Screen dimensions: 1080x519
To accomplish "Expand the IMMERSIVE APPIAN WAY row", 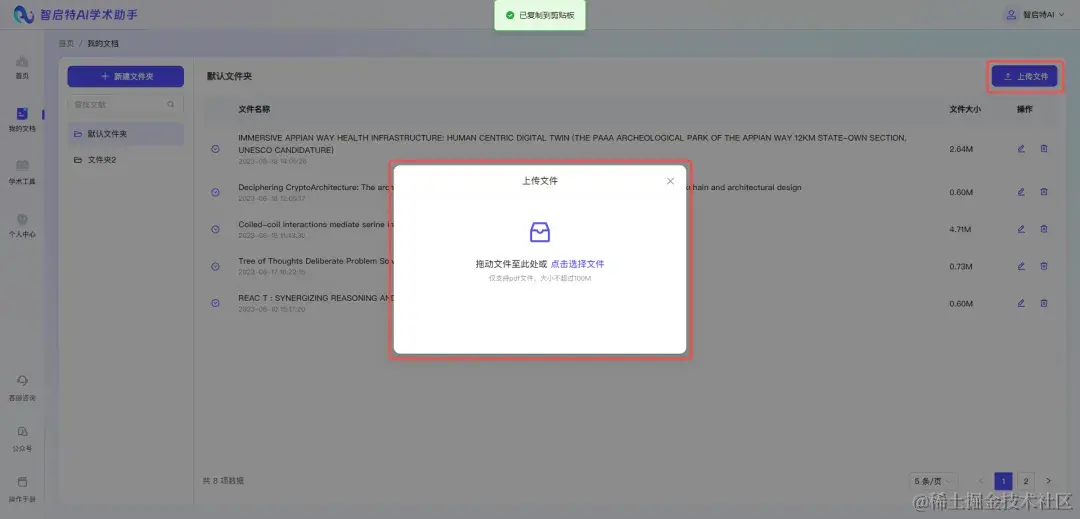I will [x=215, y=149].
